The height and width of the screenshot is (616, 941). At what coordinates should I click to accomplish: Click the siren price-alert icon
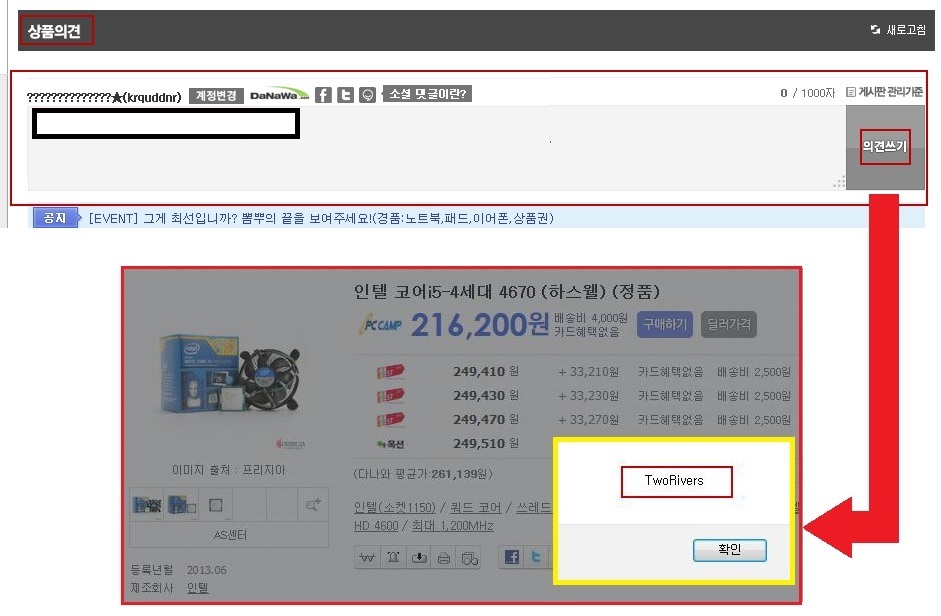(393, 558)
